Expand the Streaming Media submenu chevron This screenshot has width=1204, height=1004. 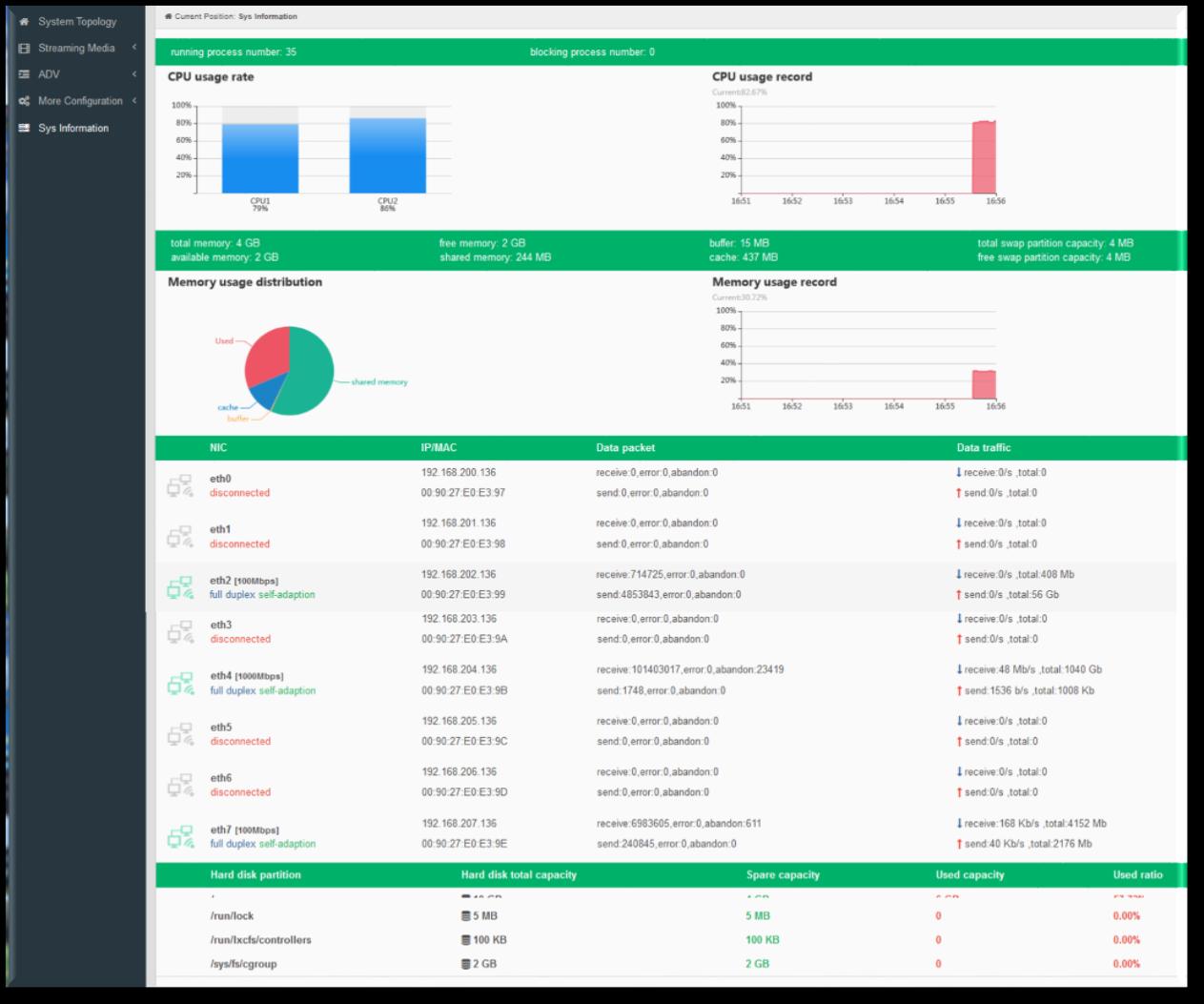click(x=134, y=48)
